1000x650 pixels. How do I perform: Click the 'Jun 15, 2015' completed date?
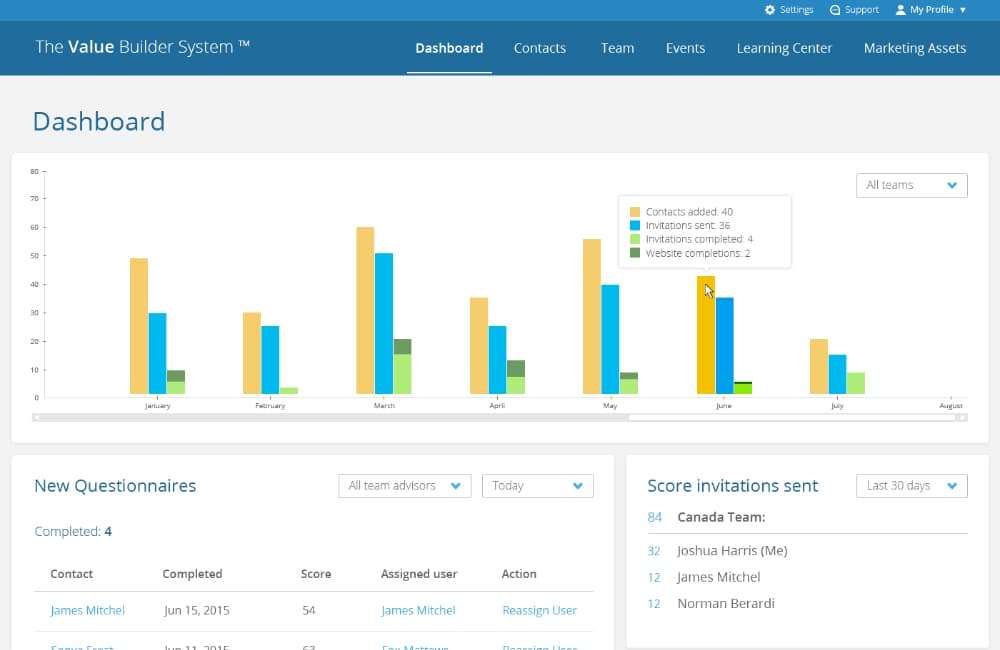click(x=196, y=610)
